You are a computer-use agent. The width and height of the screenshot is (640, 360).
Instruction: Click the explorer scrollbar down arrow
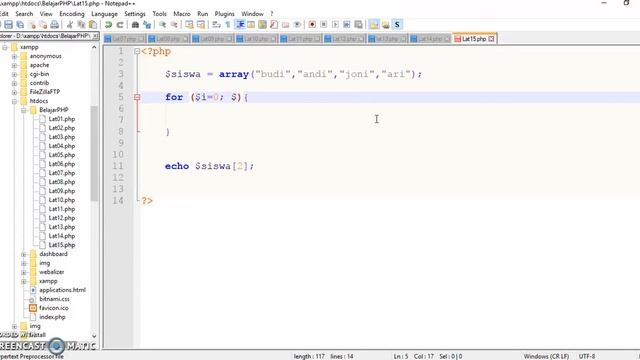pos(94,336)
